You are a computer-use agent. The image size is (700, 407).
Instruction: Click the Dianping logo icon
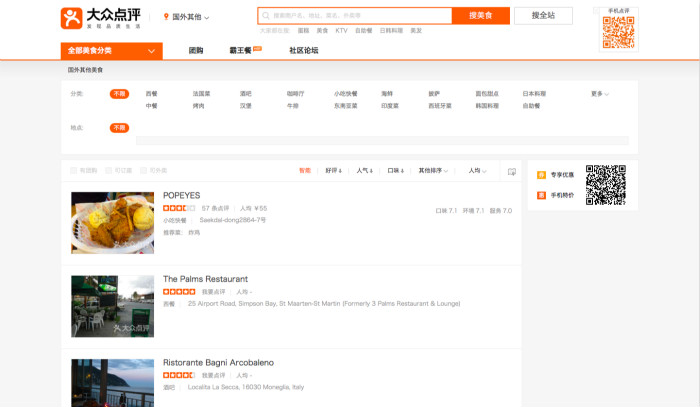pyautogui.click(x=73, y=17)
